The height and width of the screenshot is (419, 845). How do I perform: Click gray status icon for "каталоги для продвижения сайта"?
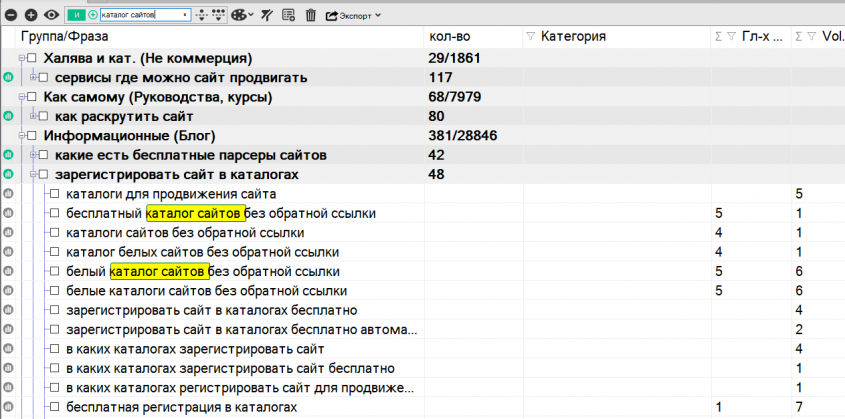click(x=8, y=194)
